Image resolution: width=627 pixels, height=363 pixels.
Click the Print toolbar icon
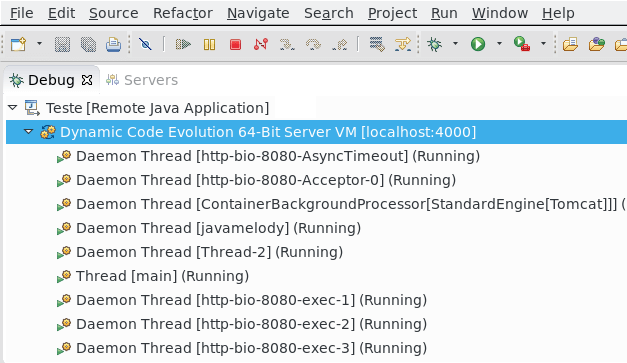click(x=114, y=44)
